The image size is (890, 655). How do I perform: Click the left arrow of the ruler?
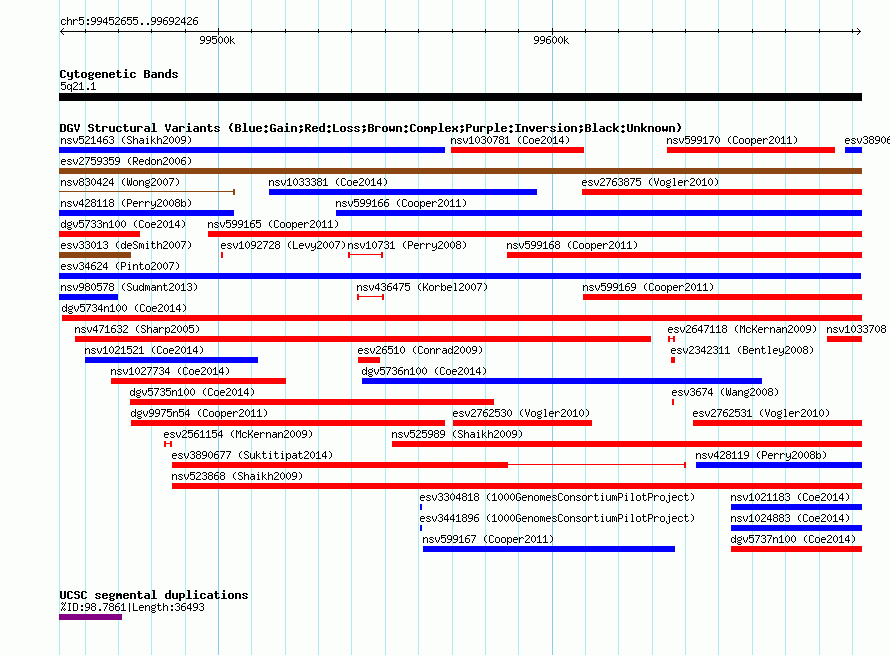coord(63,31)
